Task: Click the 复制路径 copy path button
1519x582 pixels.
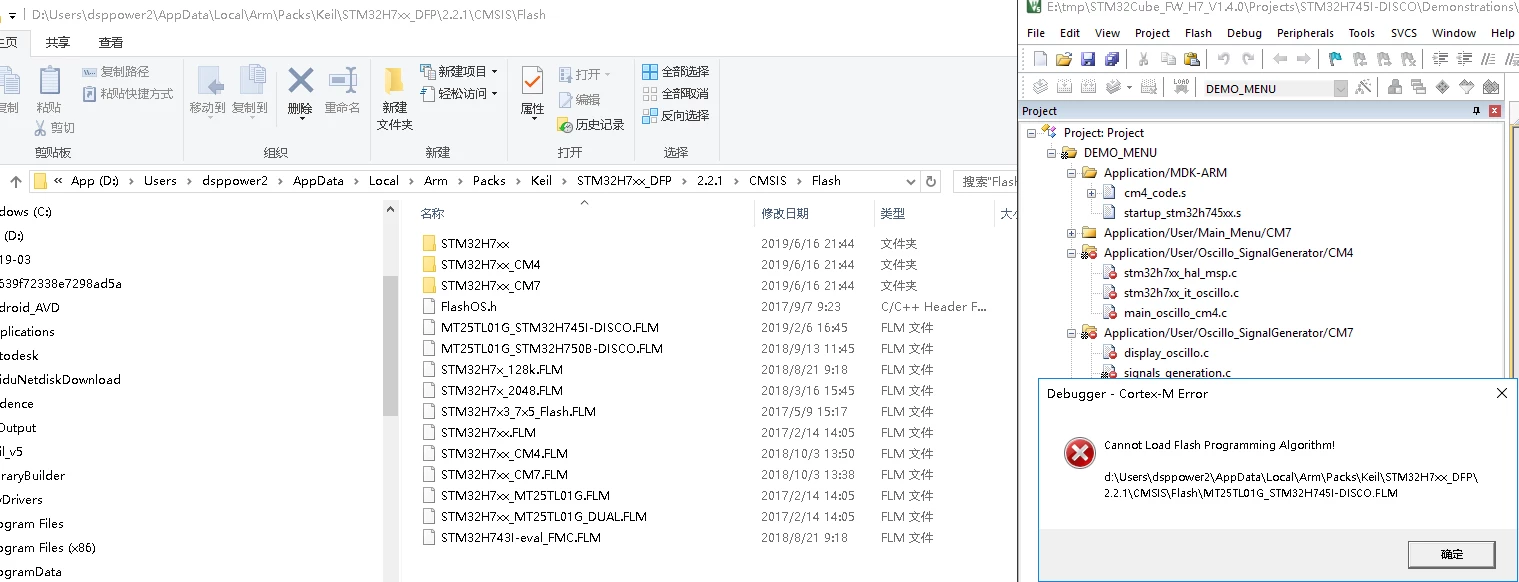Action: (x=115, y=72)
